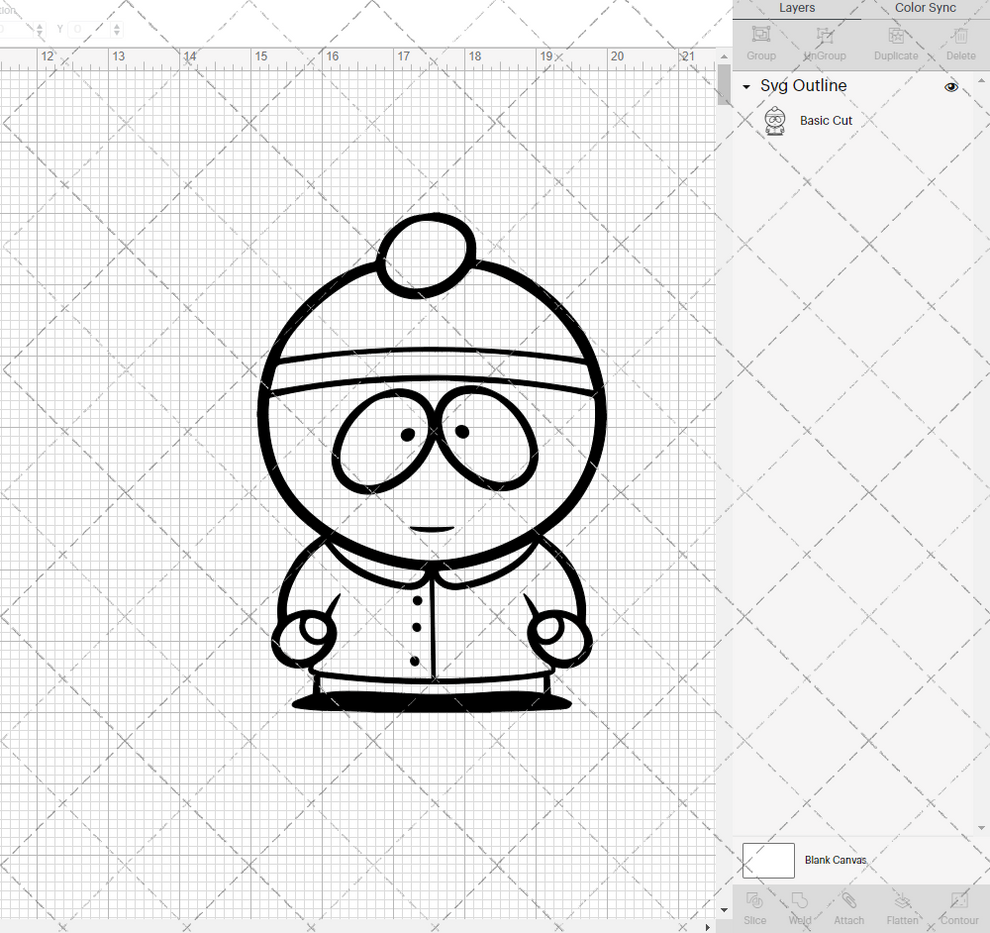
Task: Click the X field up stepper arrow
Action: pos(40,25)
